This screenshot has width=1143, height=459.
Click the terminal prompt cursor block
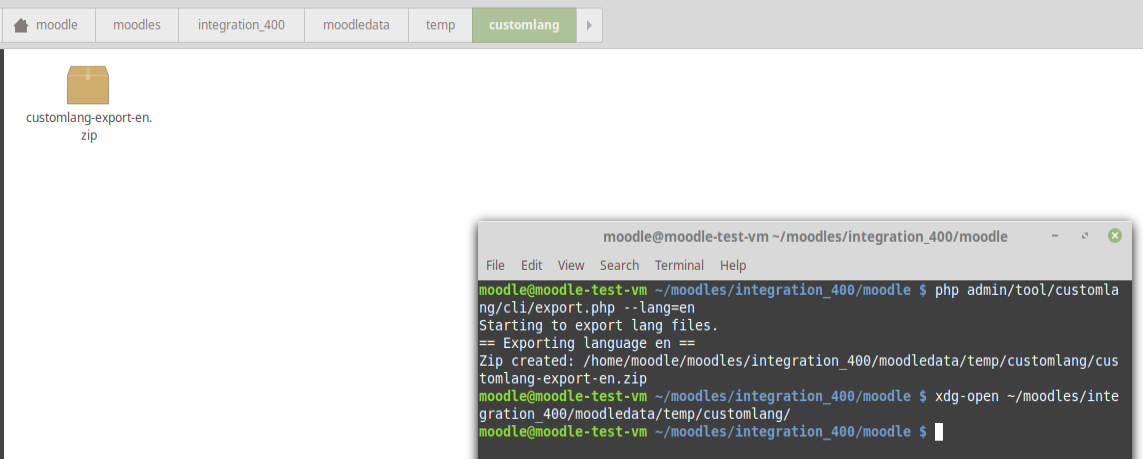point(939,432)
